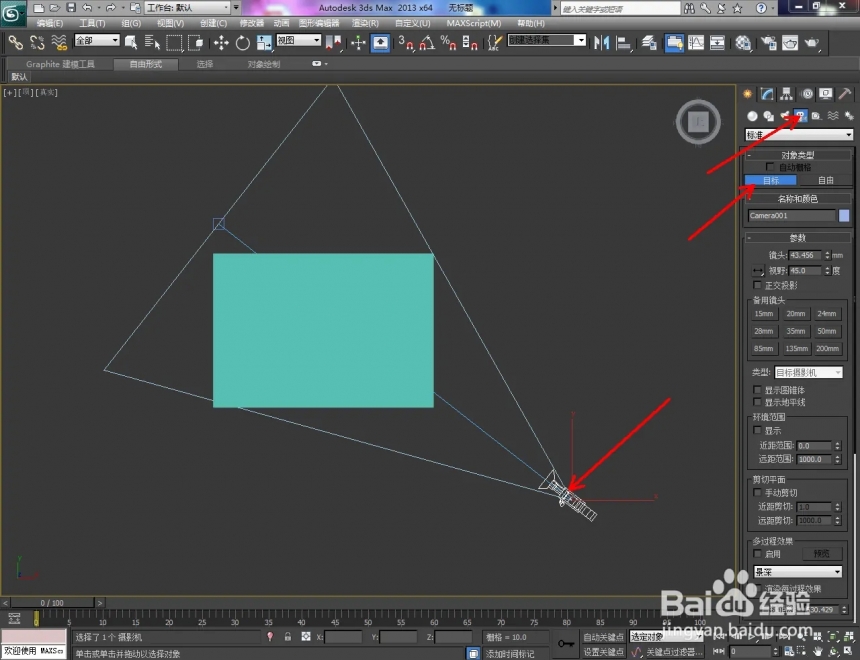Open the 景深 effect dropdown
The height and width of the screenshot is (660, 860).
pos(797,572)
